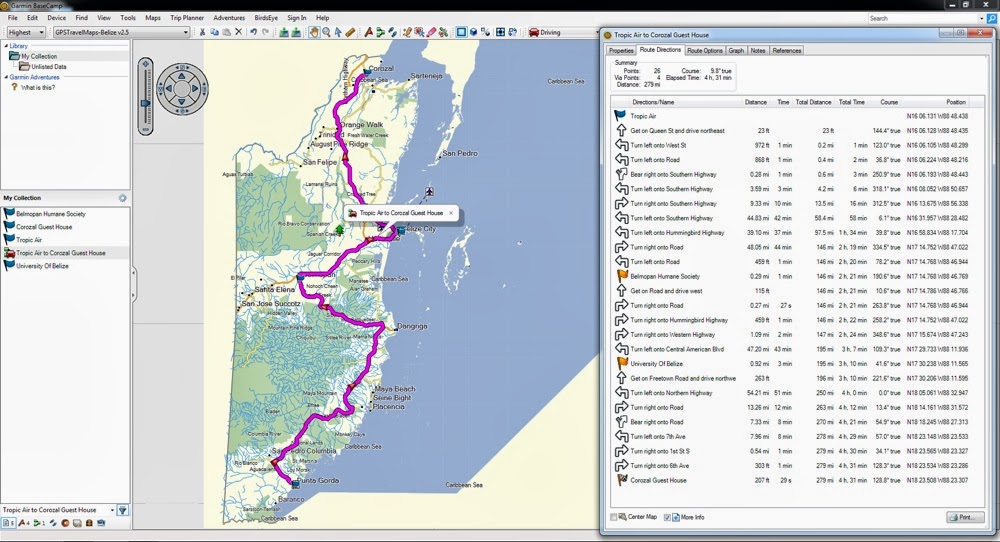Switch to the References tab

pyautogui.click(x=786, y=50)
